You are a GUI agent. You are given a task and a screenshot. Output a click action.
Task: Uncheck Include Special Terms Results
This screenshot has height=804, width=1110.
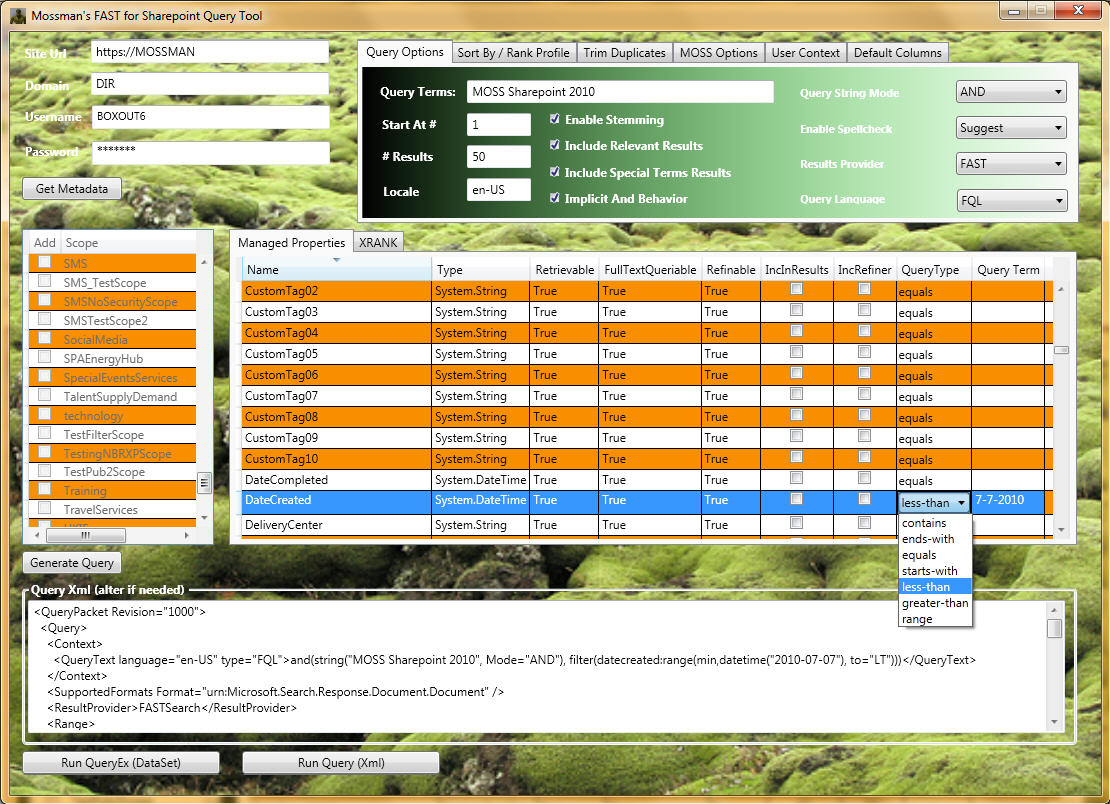(x=555, y=172)
